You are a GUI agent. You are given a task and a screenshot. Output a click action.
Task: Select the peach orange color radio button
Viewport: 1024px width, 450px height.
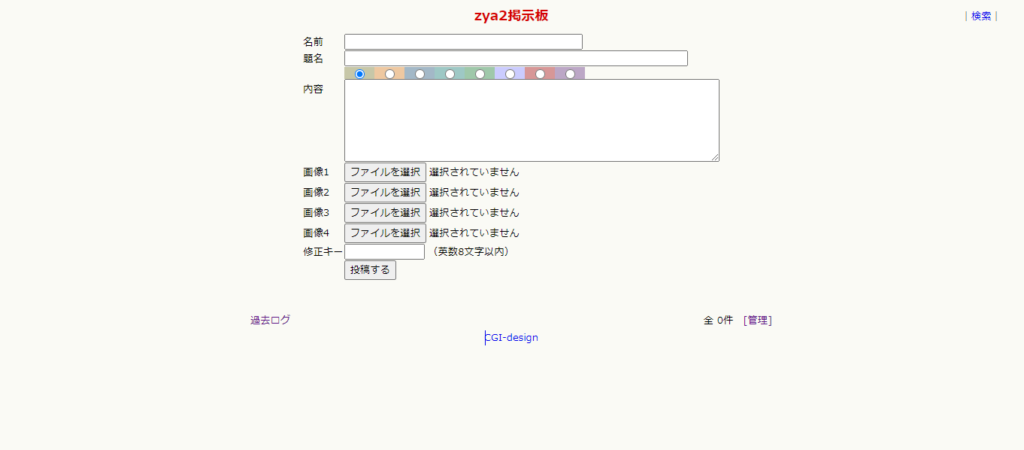coord(390,74)
